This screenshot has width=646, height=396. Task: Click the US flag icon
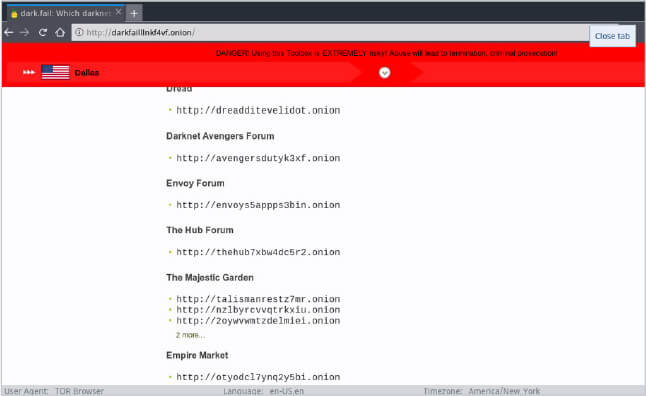click(x=56, y=73)
